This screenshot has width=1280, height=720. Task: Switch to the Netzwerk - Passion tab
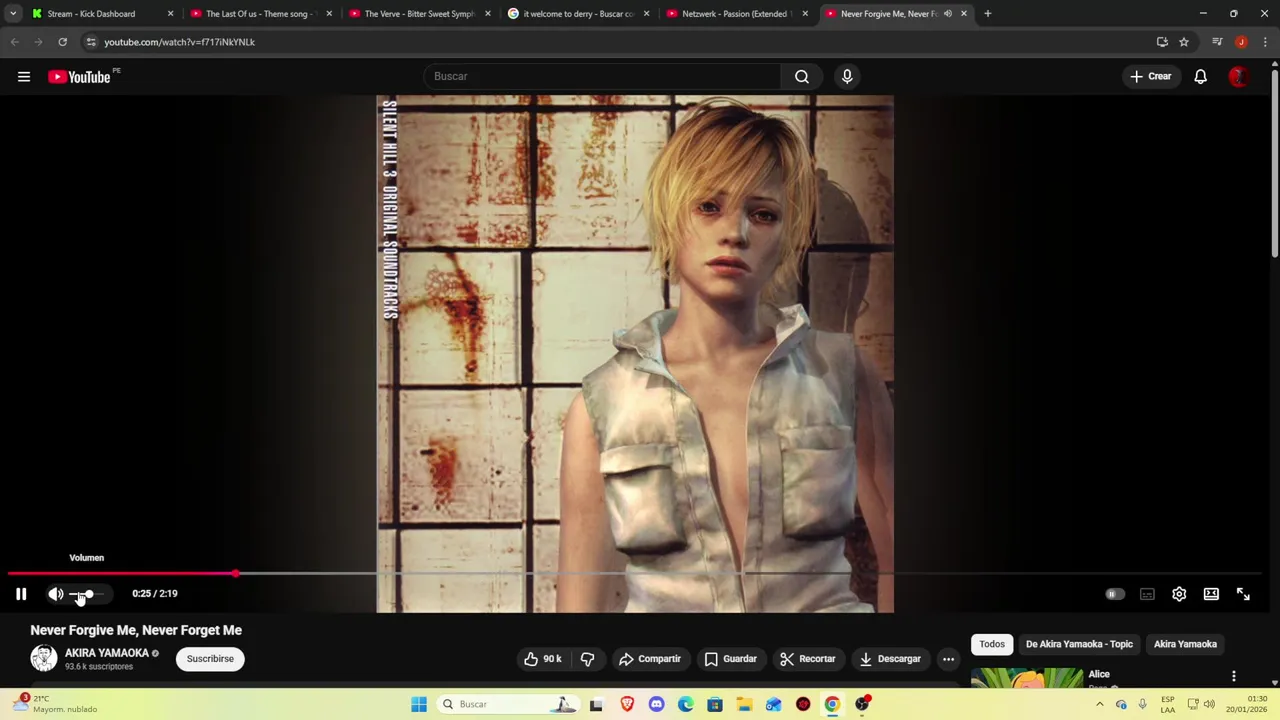pyautogui.click(x=735, y=14)
